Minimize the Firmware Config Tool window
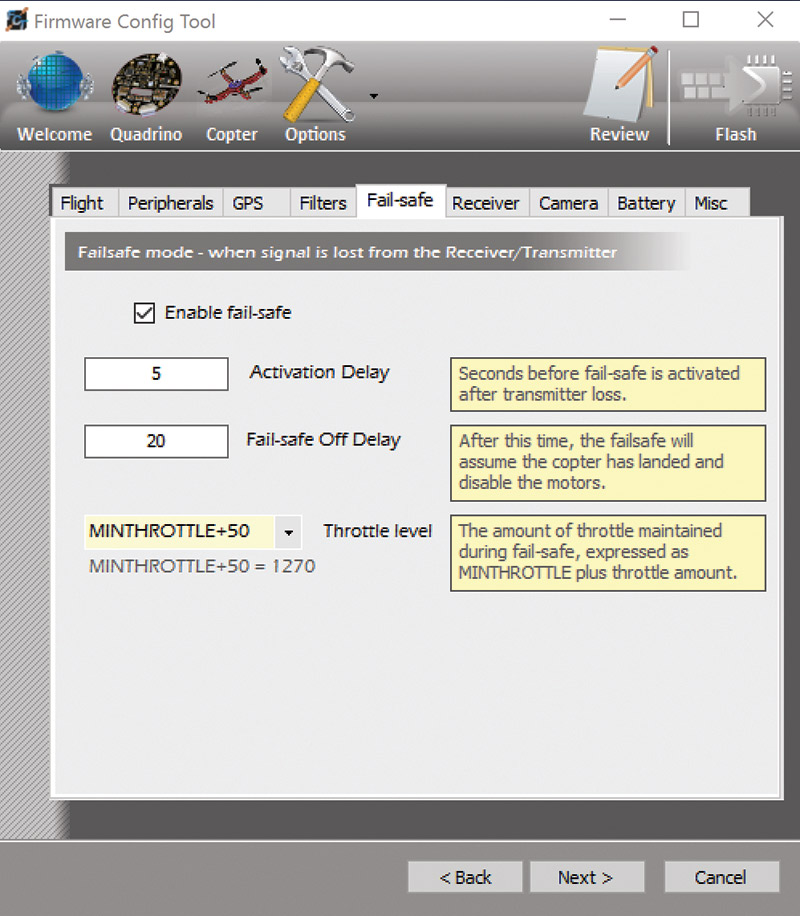 [x=618, y=20]
